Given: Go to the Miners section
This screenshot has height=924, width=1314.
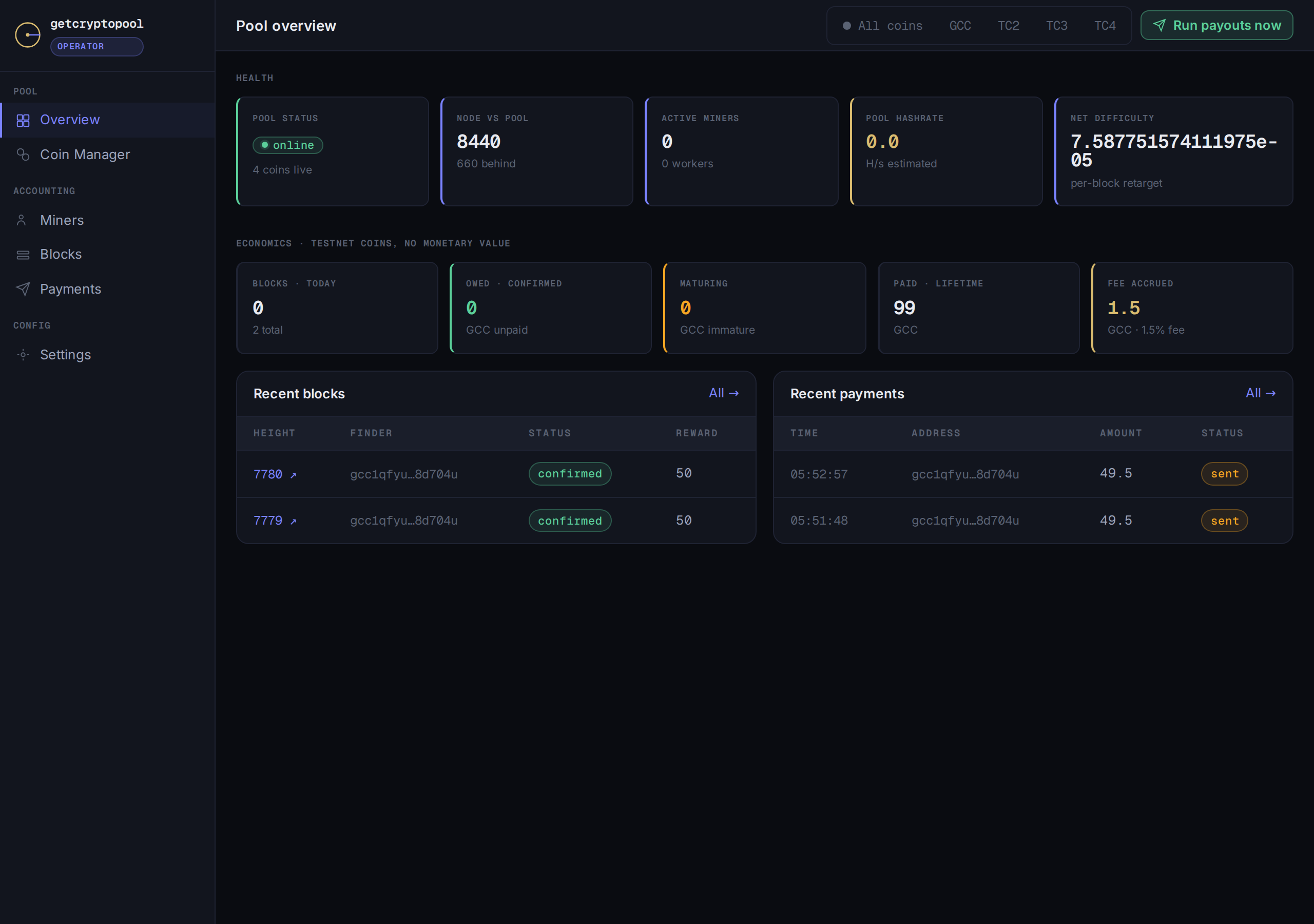Looking at the screenshot, I should pyautogui.click(x=108, y=220).
